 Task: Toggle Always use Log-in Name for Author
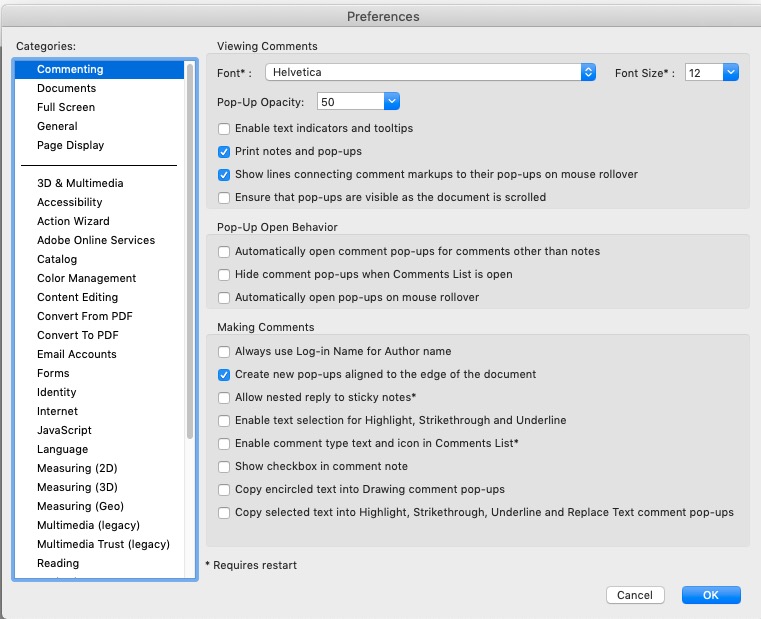tap(224, 352)
